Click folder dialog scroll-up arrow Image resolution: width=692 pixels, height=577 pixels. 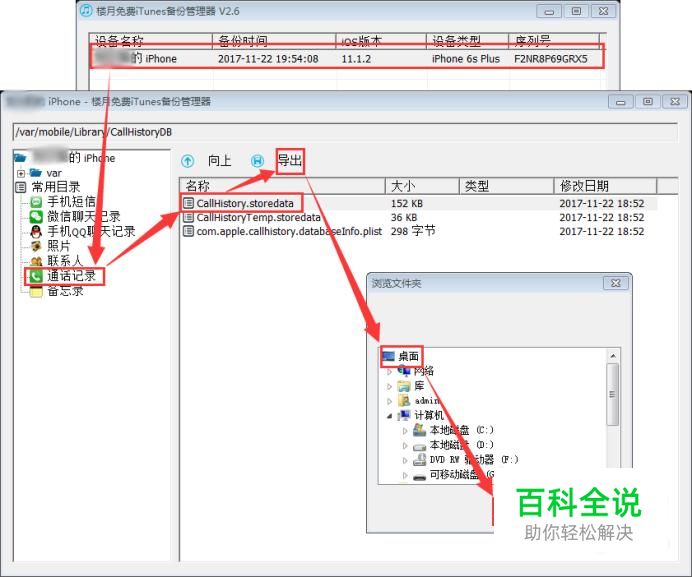pyautogui.click(x=613, y=356)
